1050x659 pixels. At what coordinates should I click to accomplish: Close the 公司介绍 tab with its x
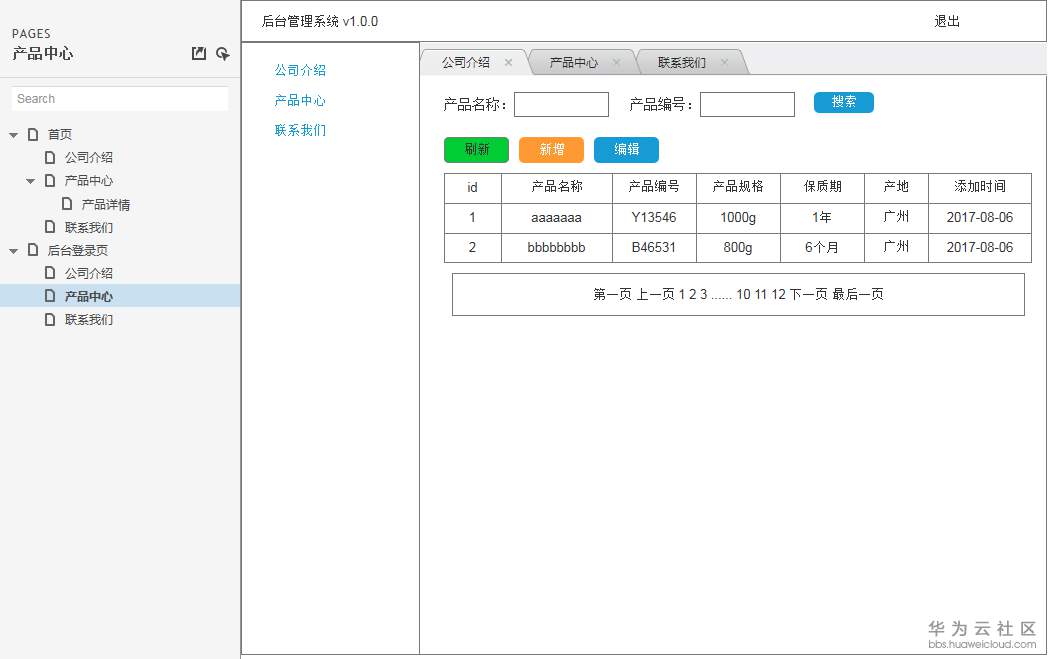pos(508,62)
